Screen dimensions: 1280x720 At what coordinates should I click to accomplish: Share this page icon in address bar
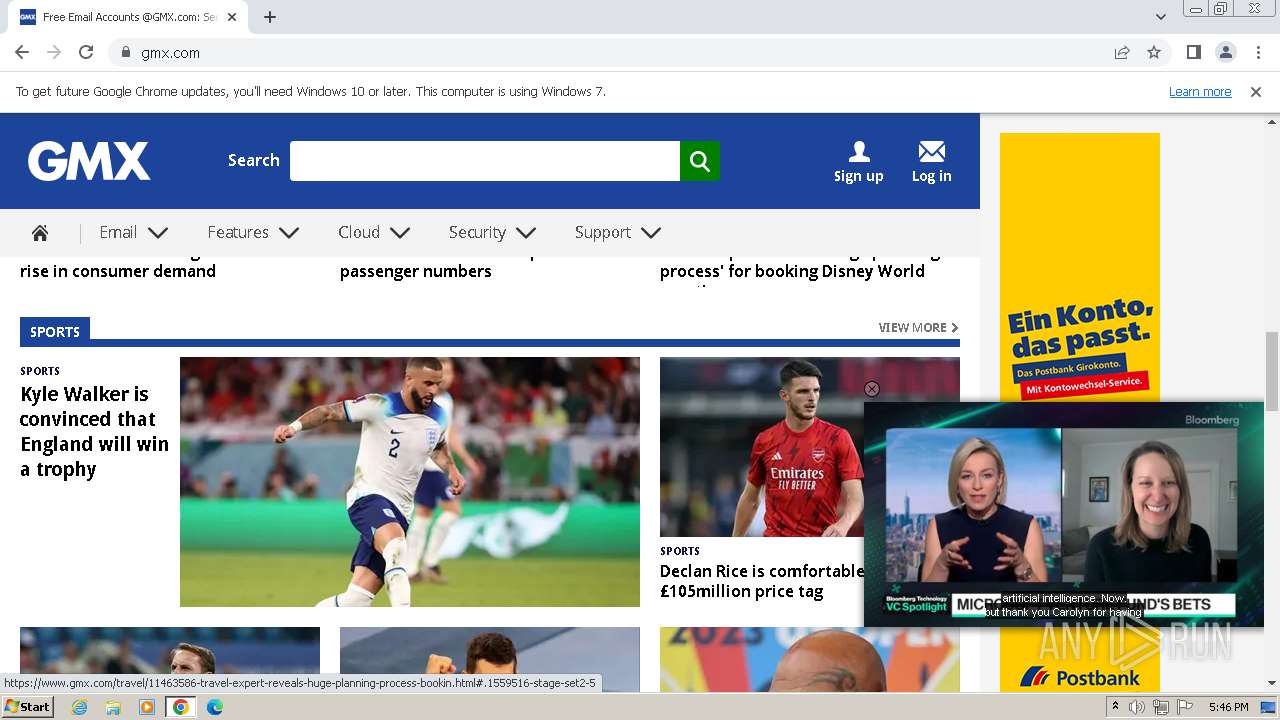1122,53
